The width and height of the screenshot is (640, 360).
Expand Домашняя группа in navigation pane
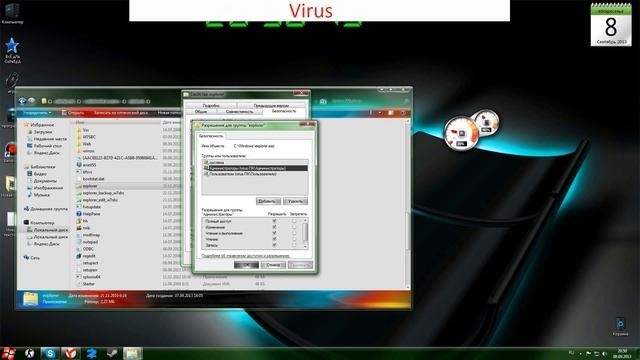point(46,209)
